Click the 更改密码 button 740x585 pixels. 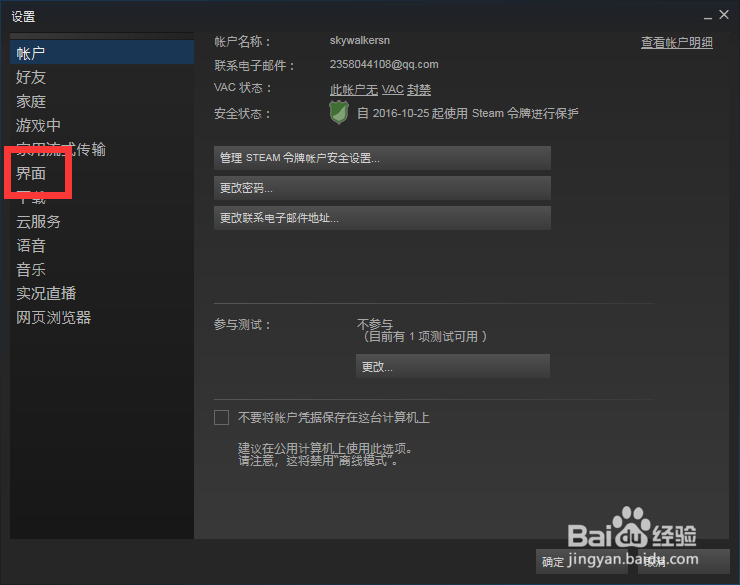click(382, 188)
